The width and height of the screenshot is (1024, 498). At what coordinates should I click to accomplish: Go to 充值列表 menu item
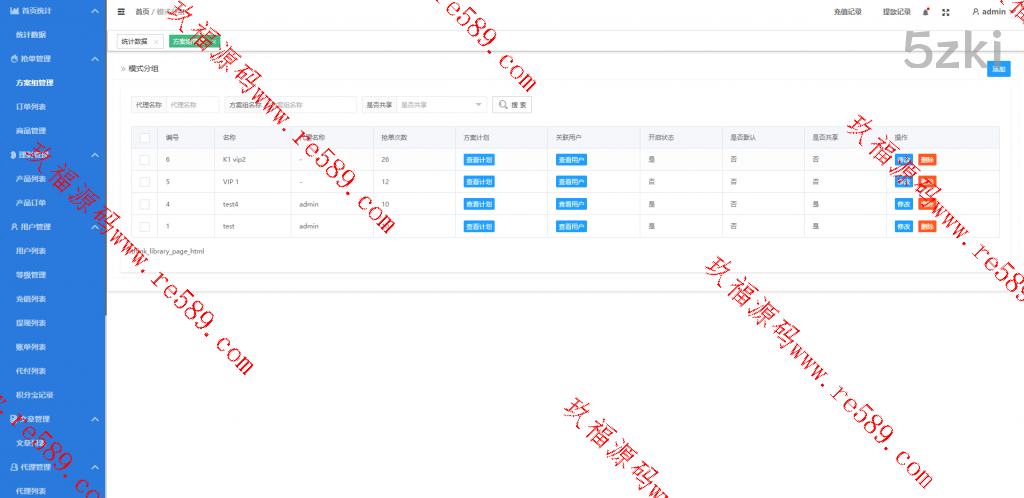pyautogui.click(x=31, y=299)
